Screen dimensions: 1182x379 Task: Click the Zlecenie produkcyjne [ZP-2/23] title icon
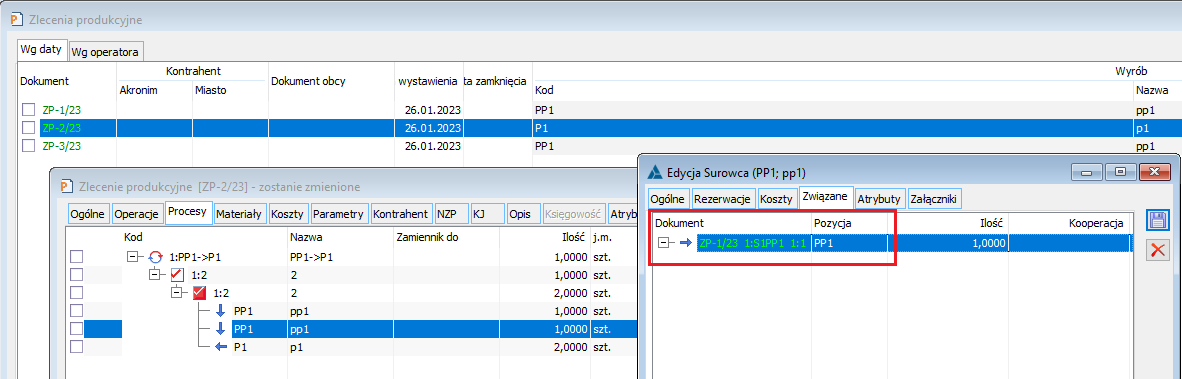coord(65,186)
